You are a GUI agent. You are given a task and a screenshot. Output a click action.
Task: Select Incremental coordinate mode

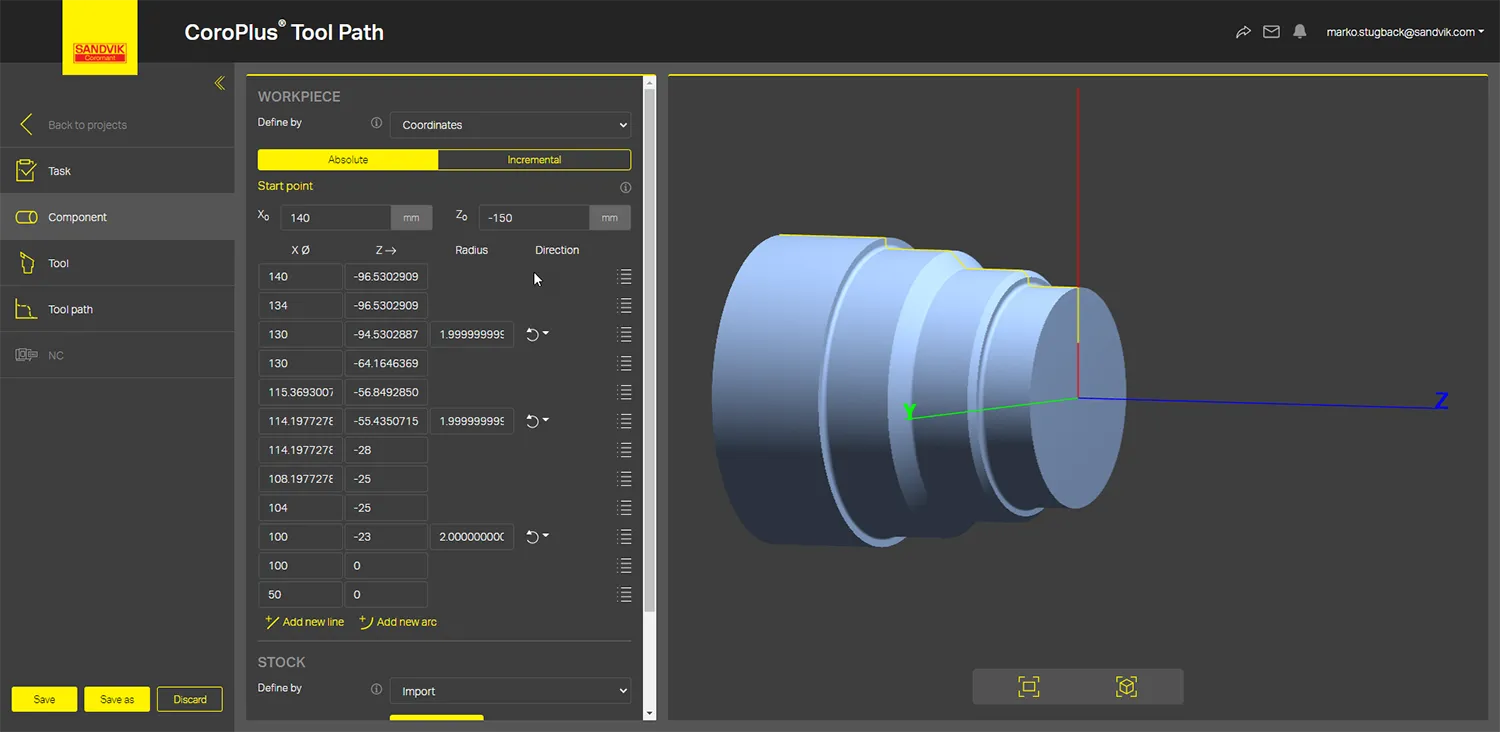point(534,160)
